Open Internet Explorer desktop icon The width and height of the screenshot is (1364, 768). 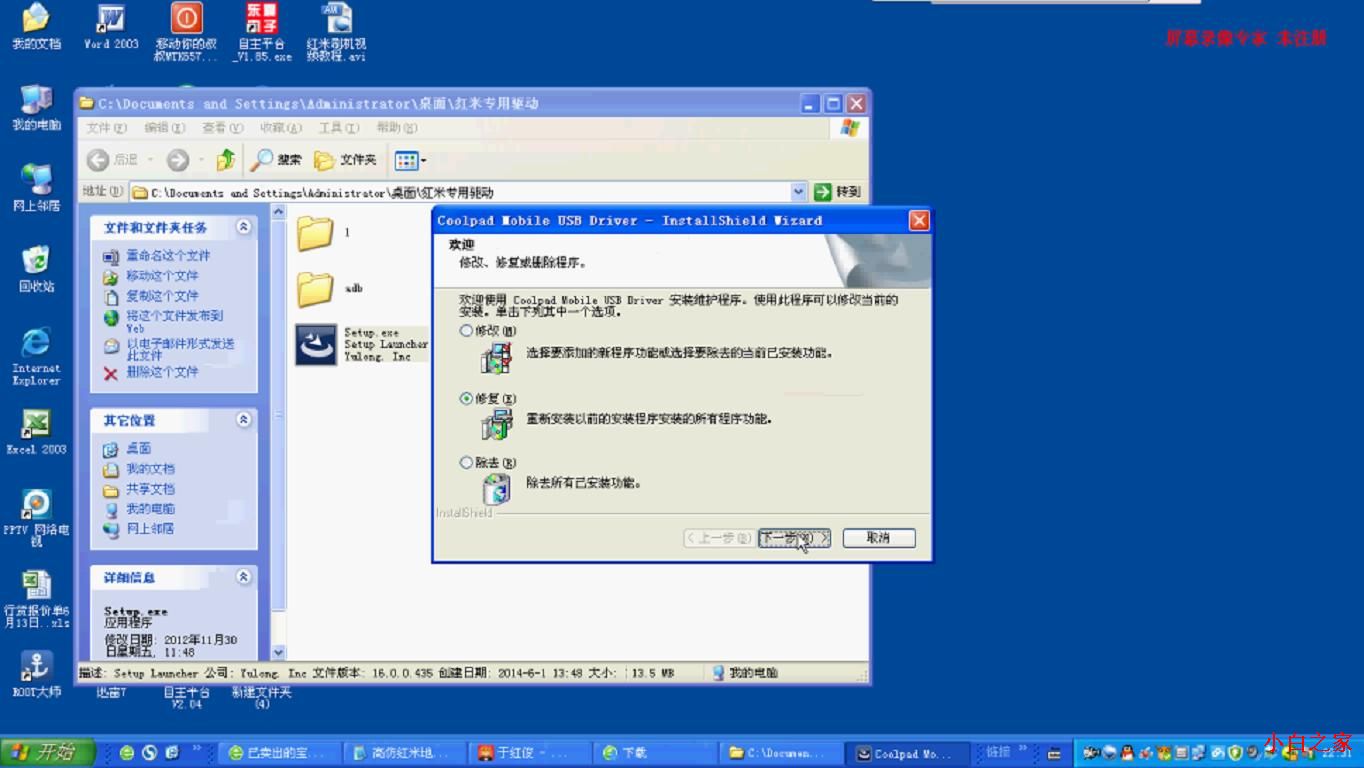click(x=36, y=356)
